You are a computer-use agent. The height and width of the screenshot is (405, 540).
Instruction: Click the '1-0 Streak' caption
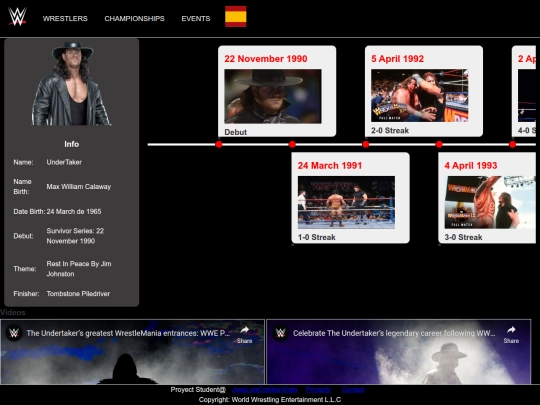point(316,237)
